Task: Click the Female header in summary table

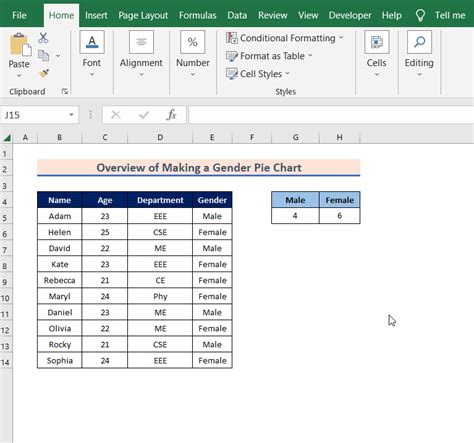Action: (x=339, y=200)
